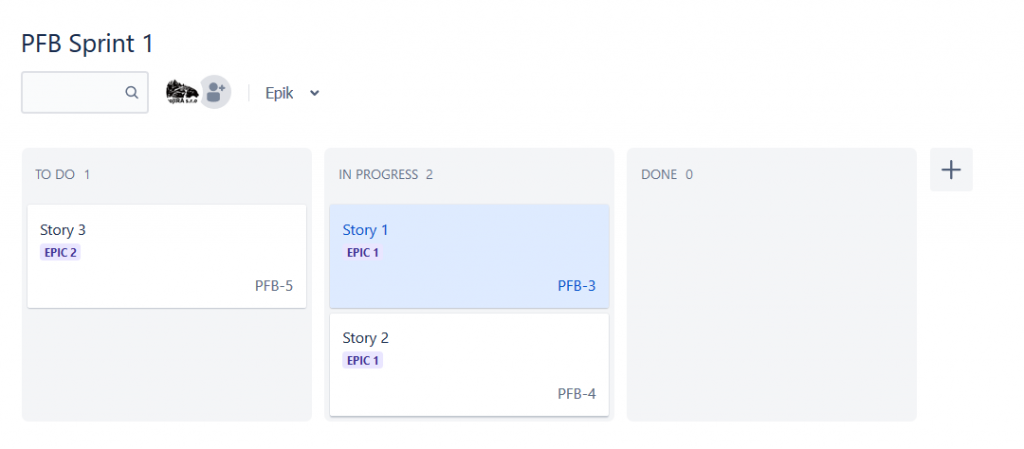Open issue key PFB-5
The image size is (1024, 449).
pyautogui.click(x=274, y=286)
